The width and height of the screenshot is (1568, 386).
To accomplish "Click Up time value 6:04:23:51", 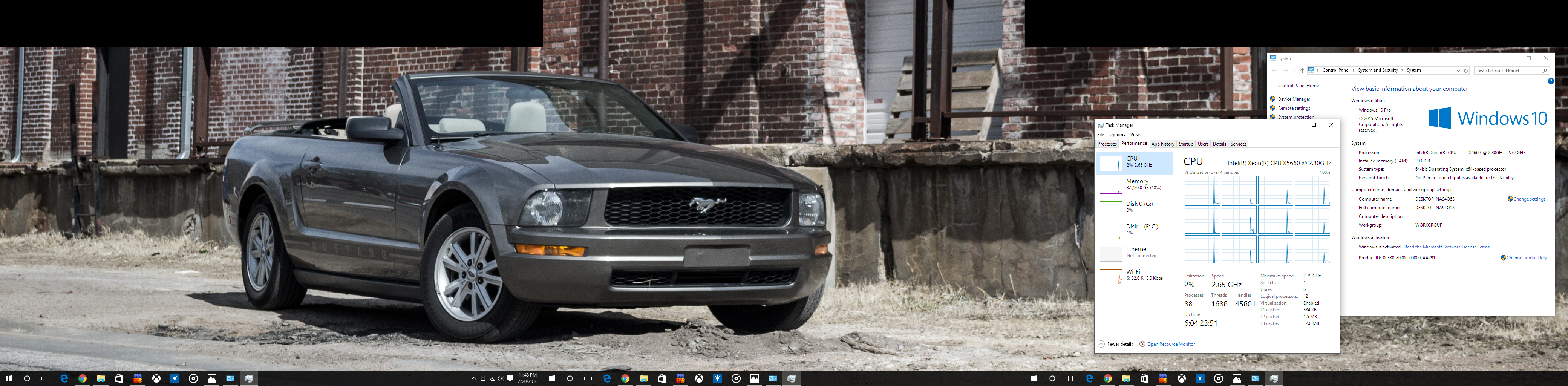I will tap(1201, 323).
